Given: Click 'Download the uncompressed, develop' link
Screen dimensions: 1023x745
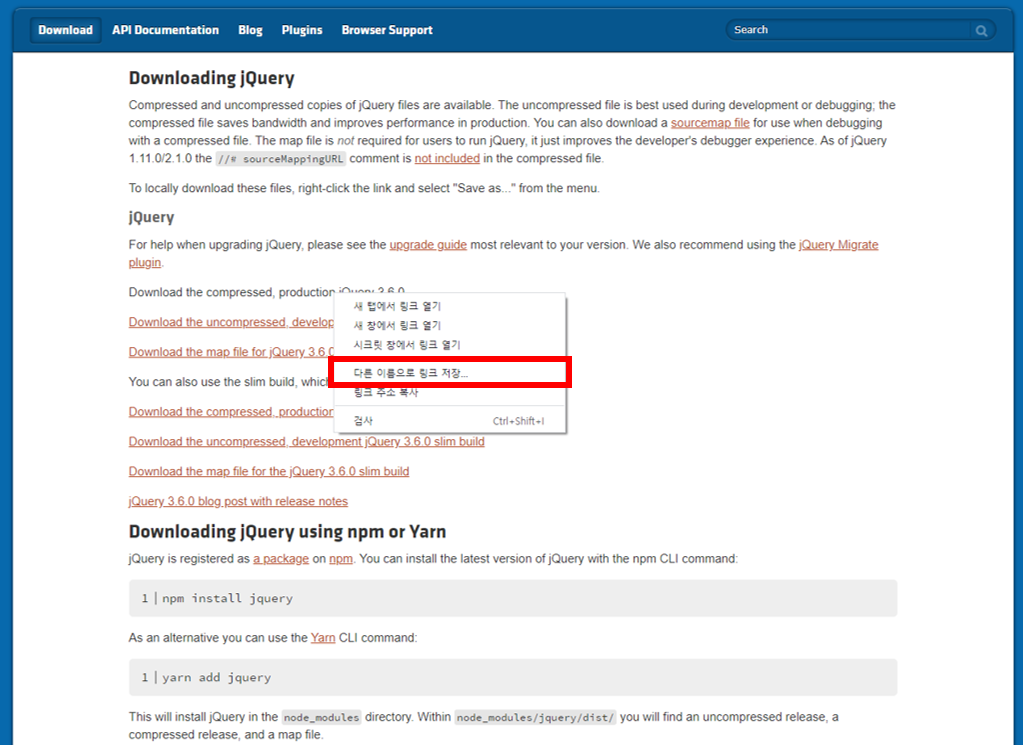Looking at the screenshot, I should click(x=231, y=322).
